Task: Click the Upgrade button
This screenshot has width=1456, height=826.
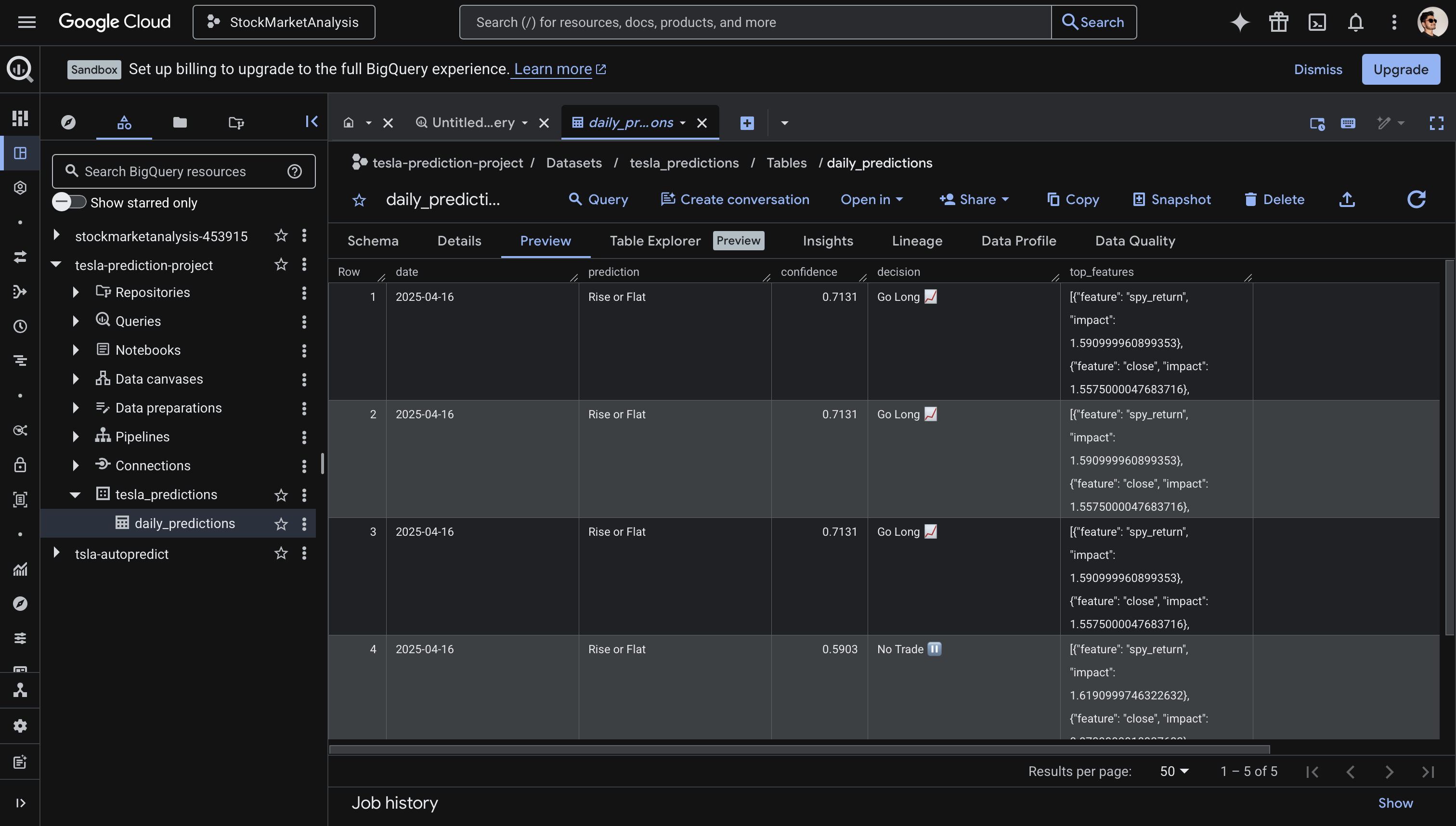Action: click(x=1401, y=69)
